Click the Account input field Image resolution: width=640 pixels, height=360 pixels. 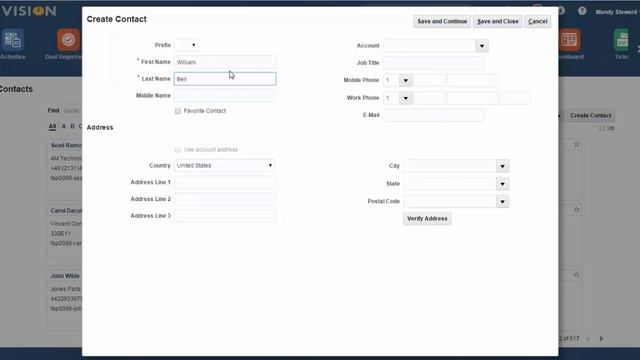click(x=429, y=46)
